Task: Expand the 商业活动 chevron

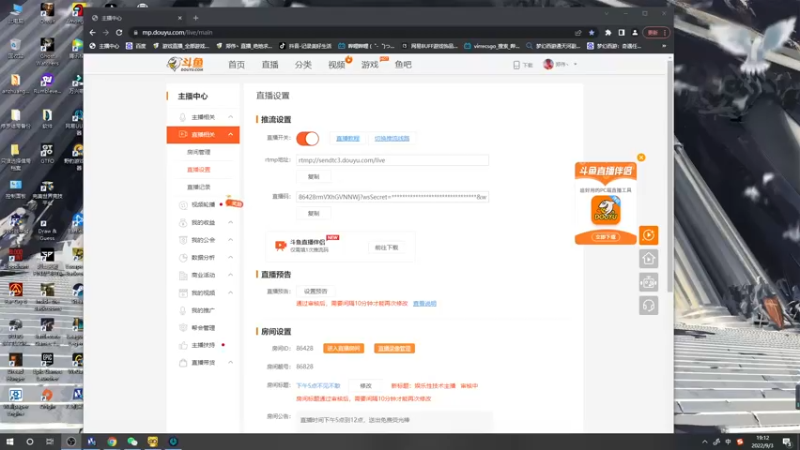Action: (x=231, y=275)
